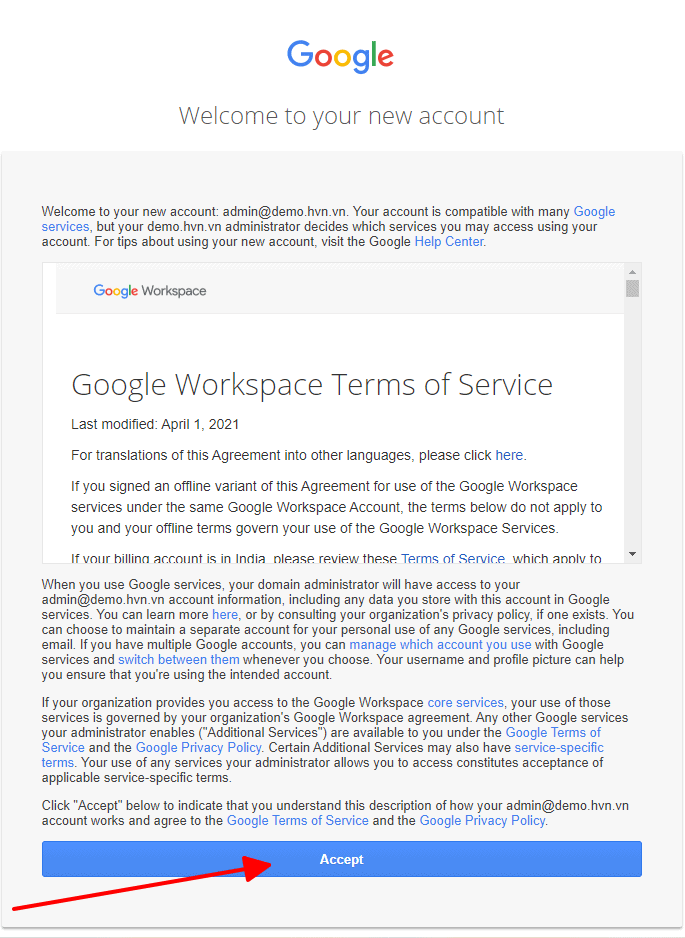Click 'Last modified: April 1, 2021' text
The width and height of the screenshot is (685, 938).
point(155,424)
